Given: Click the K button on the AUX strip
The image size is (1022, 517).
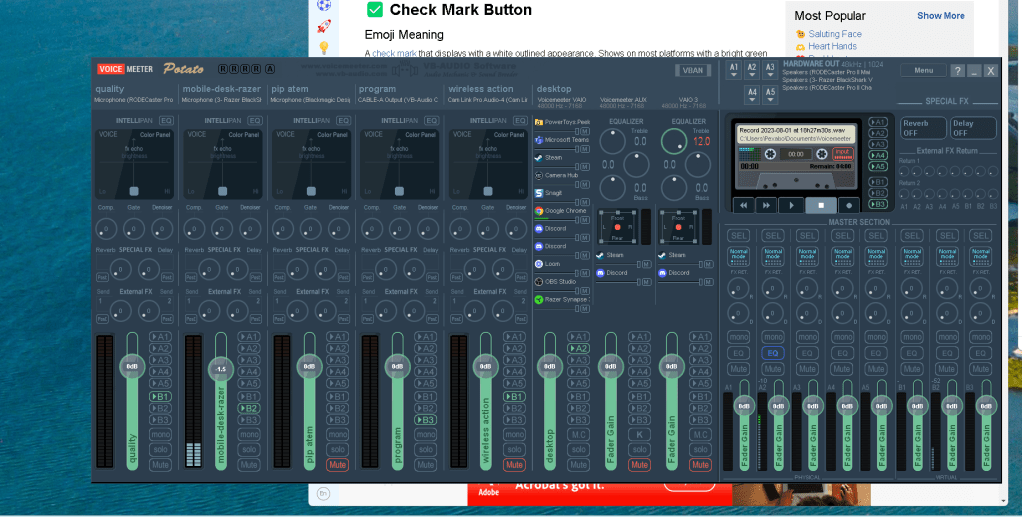Looking at the screenshot, I should 639,434.
